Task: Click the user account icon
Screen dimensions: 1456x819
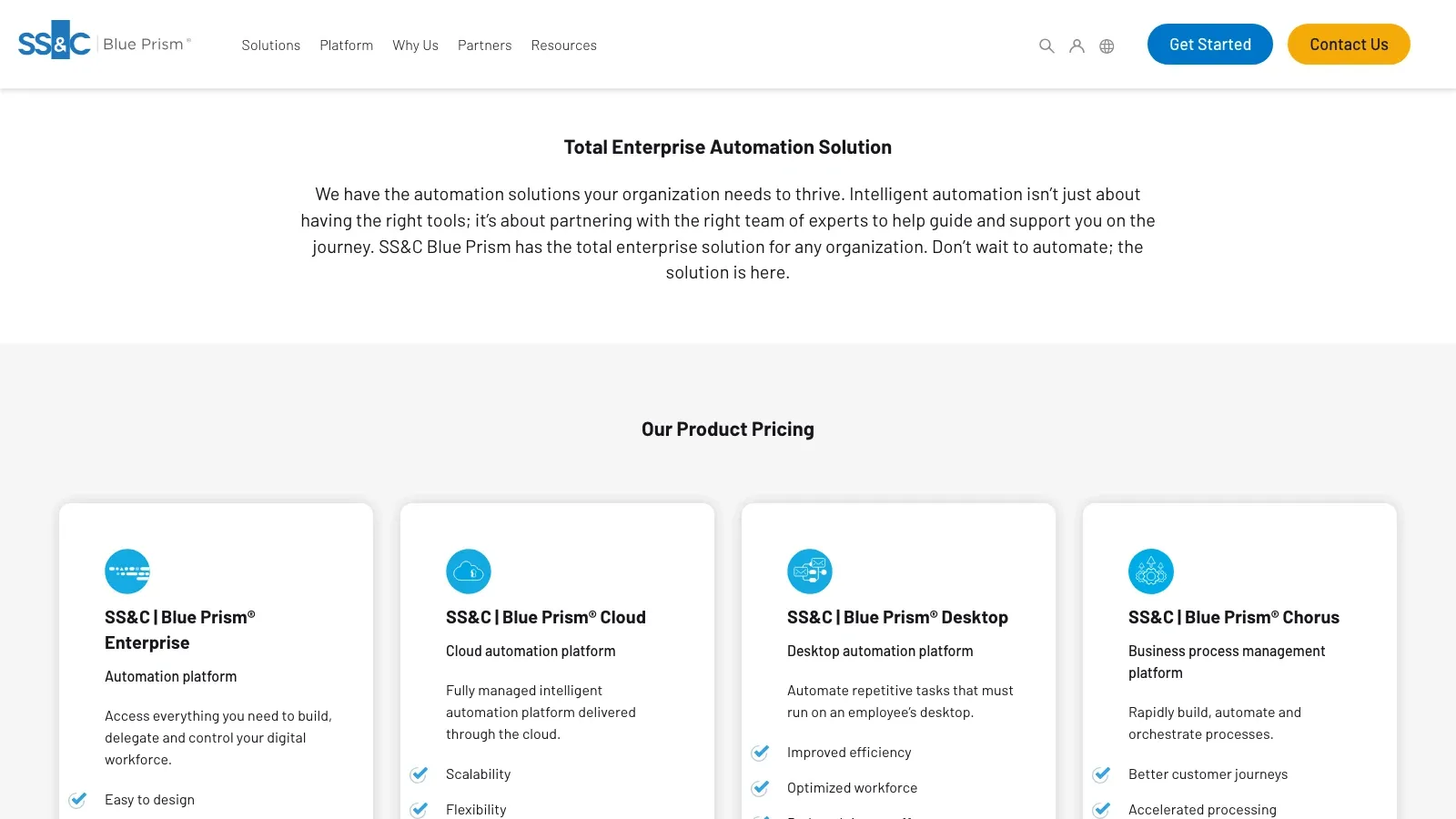Action: tap(1077, 45)
